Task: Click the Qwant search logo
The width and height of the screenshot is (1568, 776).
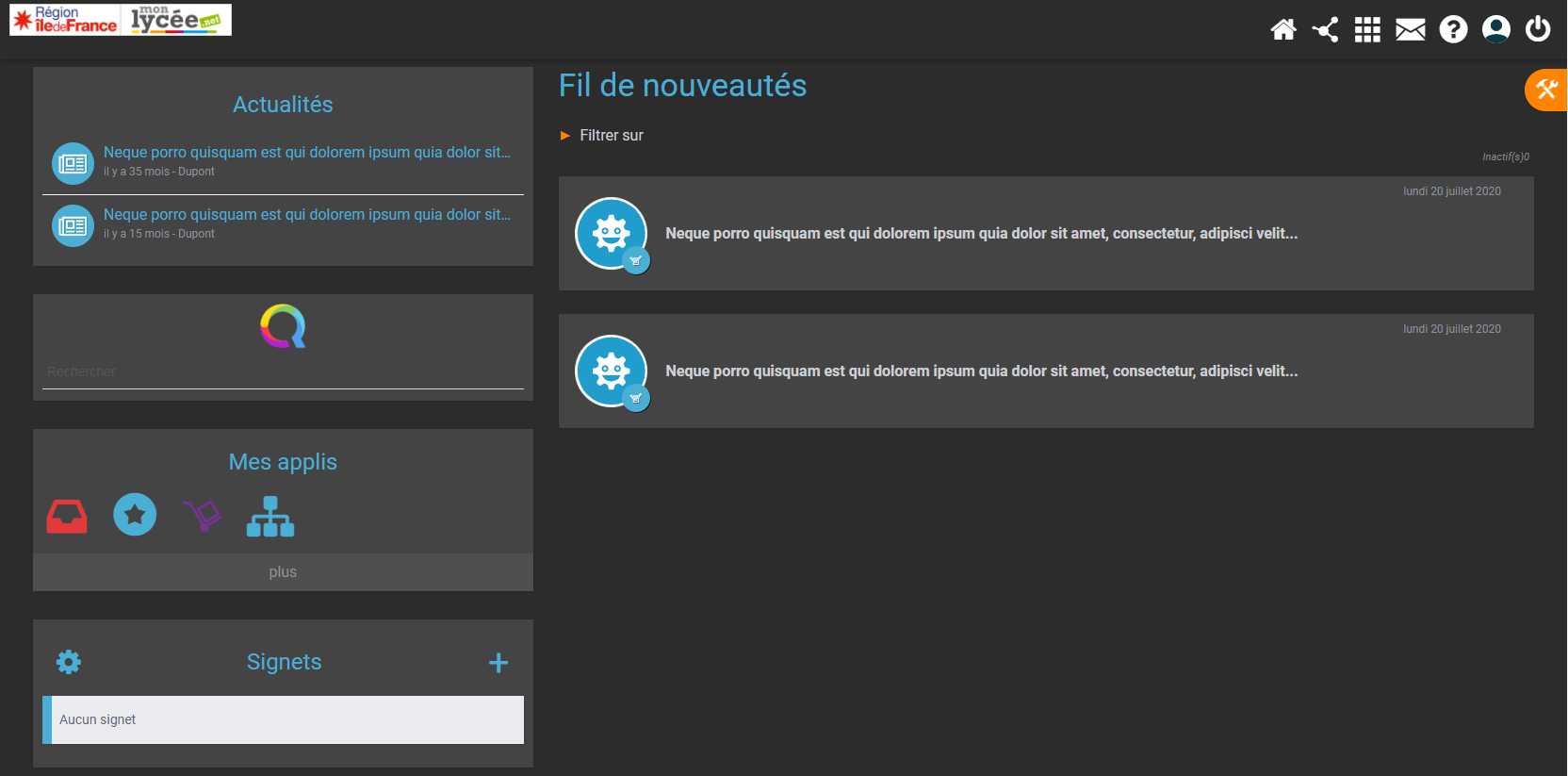Action: pos(283,326)
